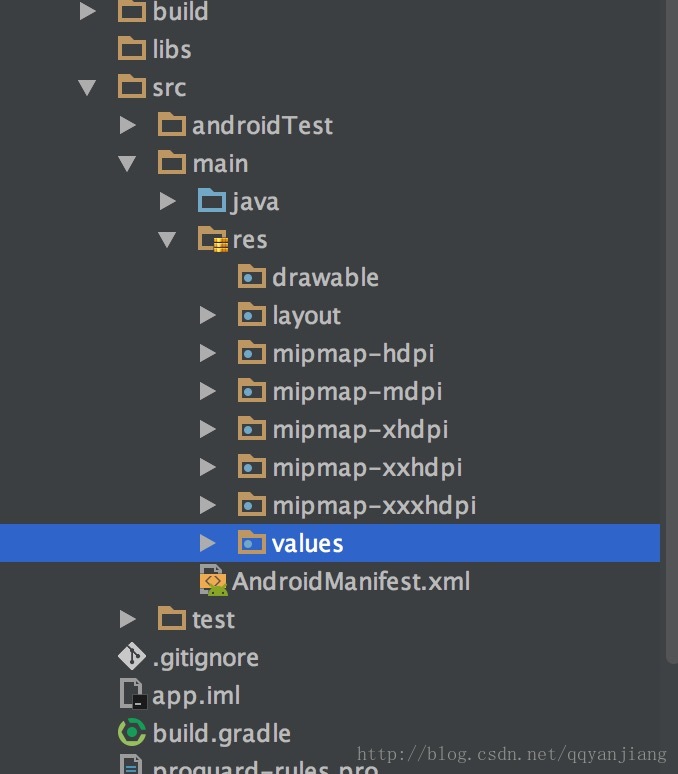Click the values folder icon
The width and height of the screenshot is (678, 774).
tap(252, 542)
